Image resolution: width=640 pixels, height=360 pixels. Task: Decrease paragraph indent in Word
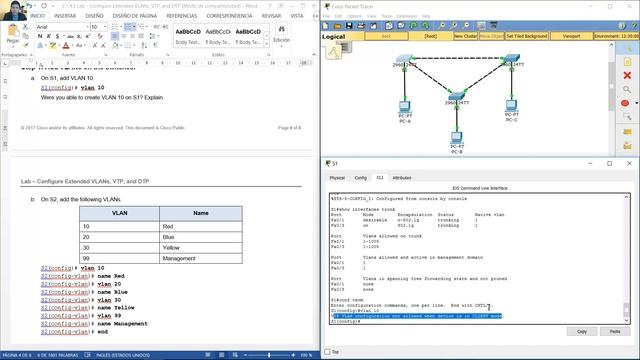point(157,27)
